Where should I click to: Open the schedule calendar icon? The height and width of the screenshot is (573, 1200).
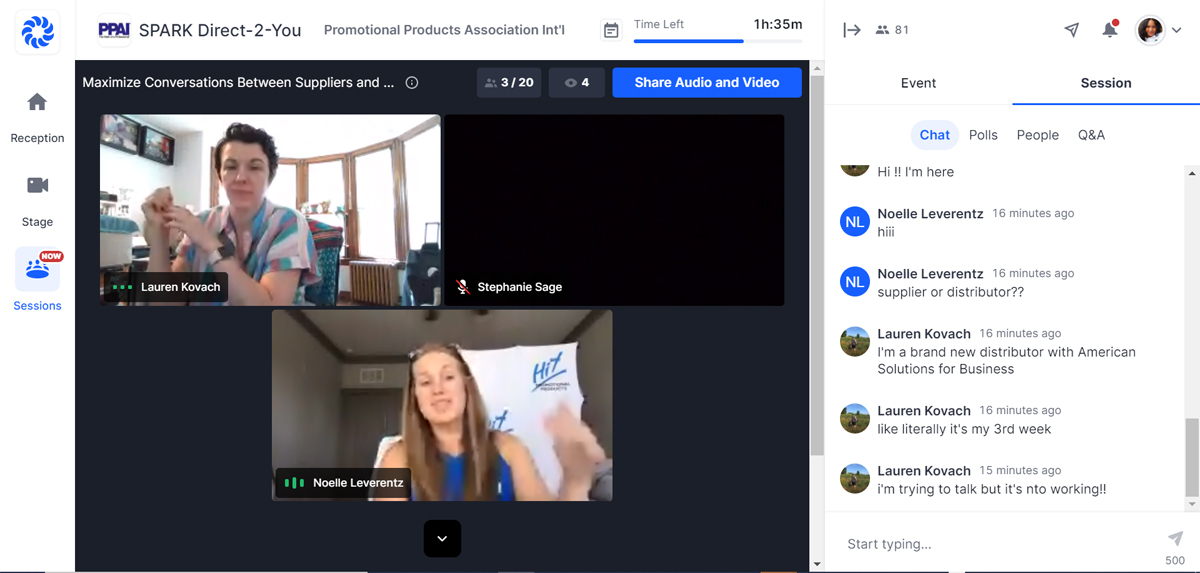(611, 31)
